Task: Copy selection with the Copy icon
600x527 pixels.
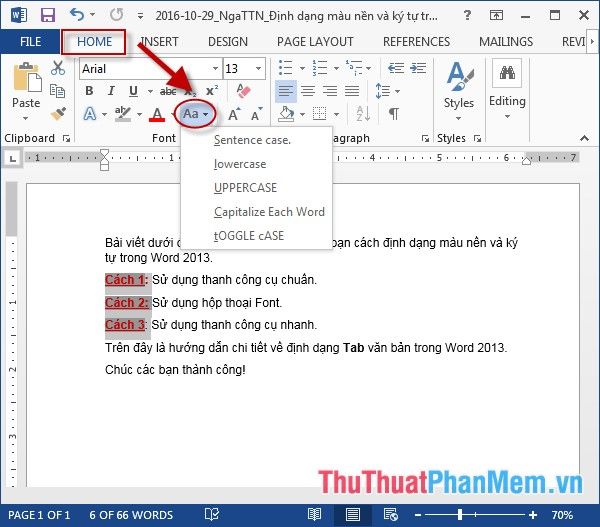Action: point(58,91)
